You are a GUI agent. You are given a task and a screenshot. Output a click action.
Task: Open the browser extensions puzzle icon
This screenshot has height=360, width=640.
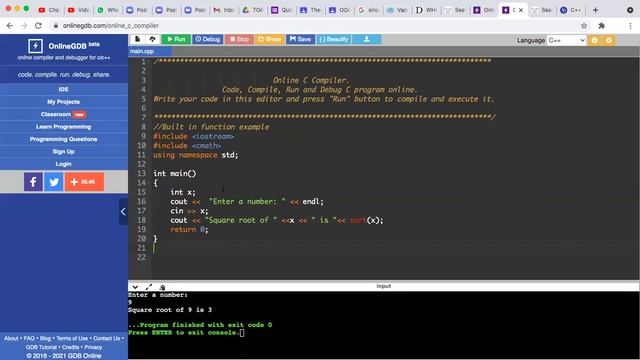pyautogui.click(x=602, y=25)
